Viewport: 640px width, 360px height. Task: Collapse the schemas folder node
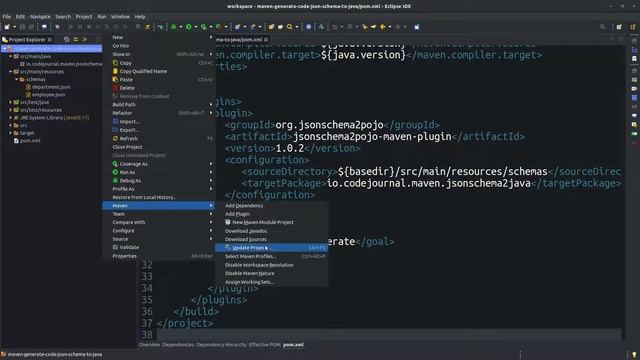[x=17, y=79]
